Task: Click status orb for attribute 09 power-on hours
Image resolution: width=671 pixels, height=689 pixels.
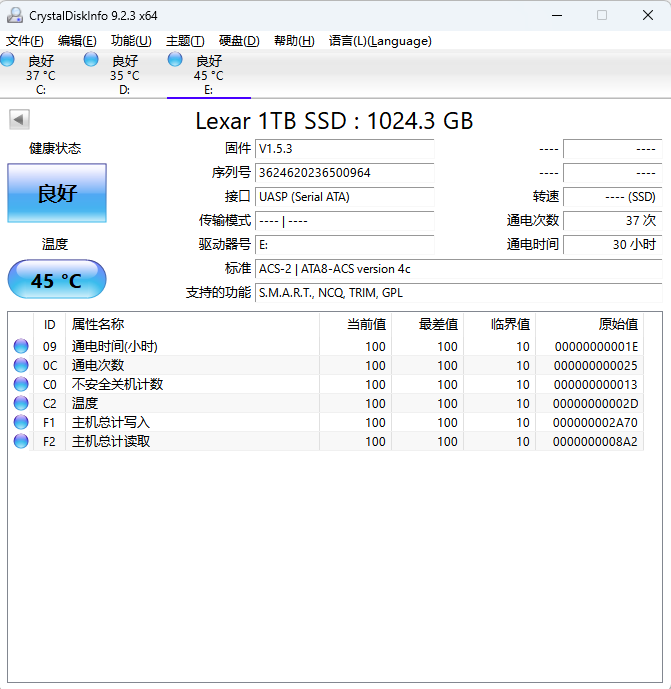Action: [x=21, y=346]
